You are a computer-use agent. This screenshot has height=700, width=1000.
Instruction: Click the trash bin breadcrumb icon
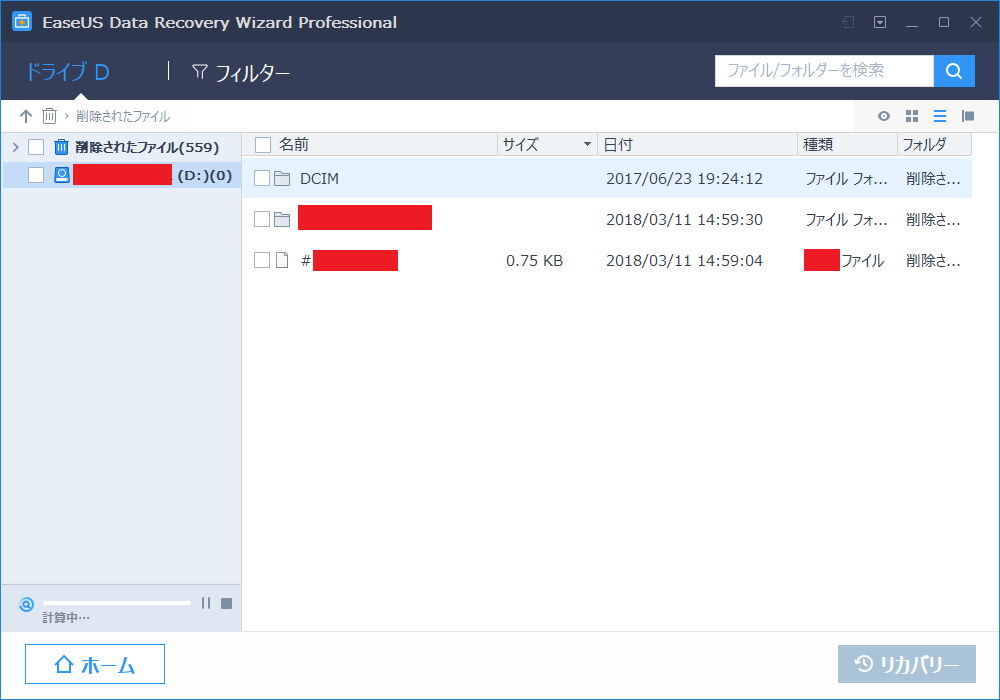(x=49, y=116)
